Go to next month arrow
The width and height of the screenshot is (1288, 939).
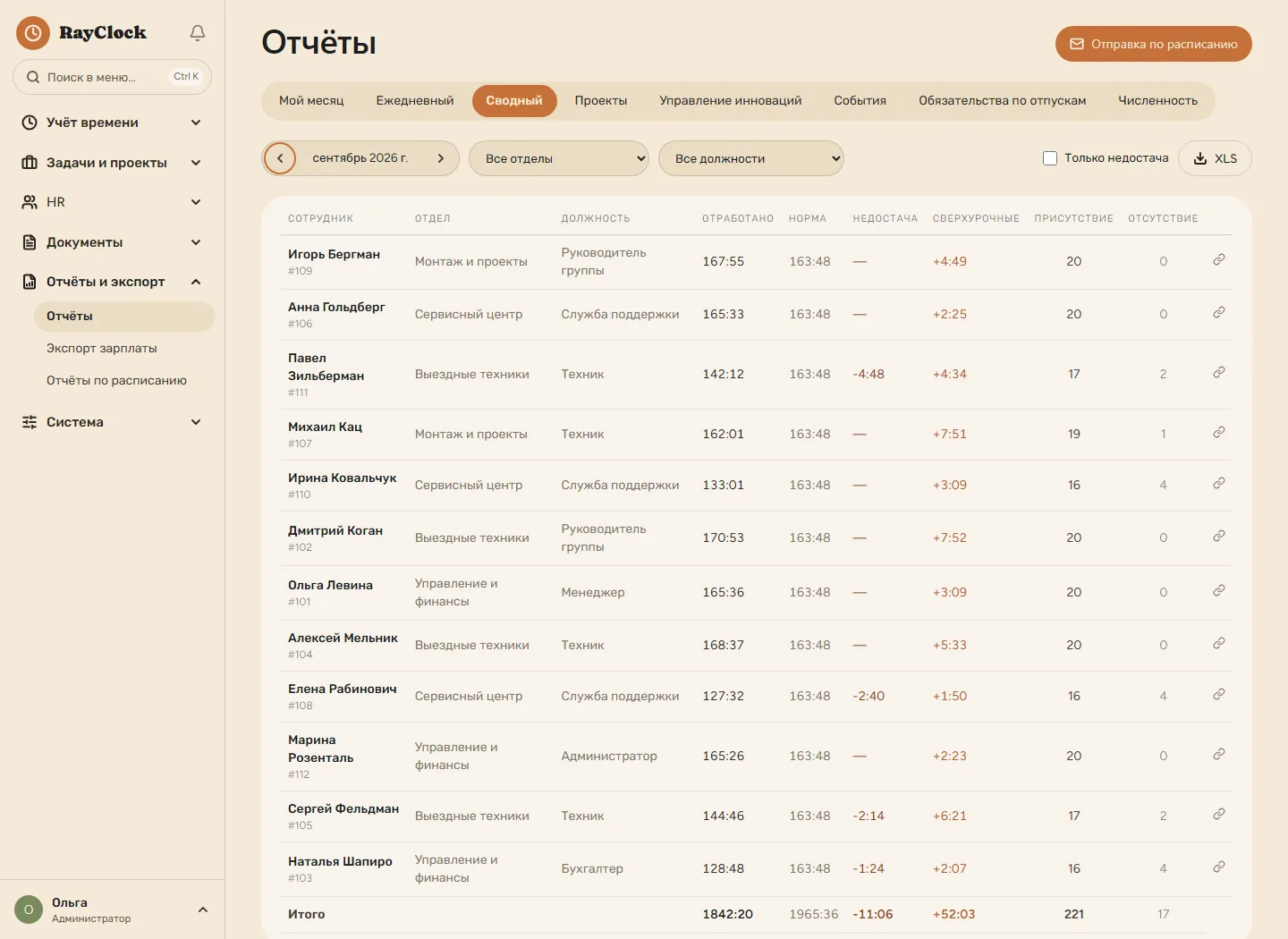coord(441,158)
